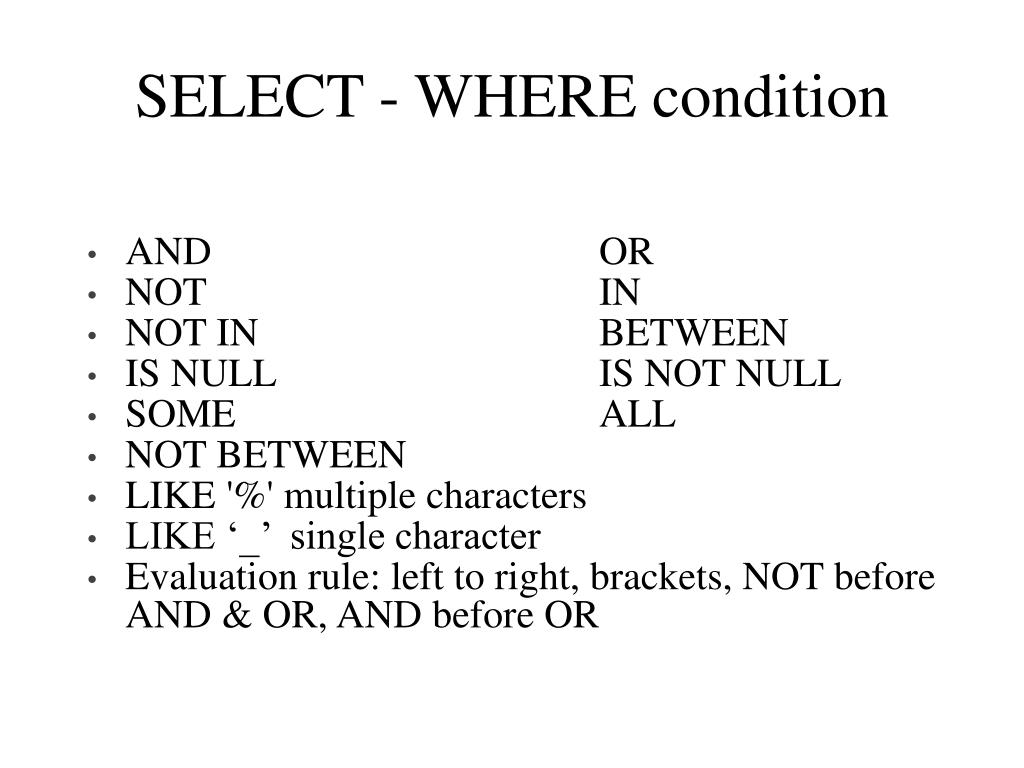Click the slide title SELECT - WHERE condition

coord(512,97)
